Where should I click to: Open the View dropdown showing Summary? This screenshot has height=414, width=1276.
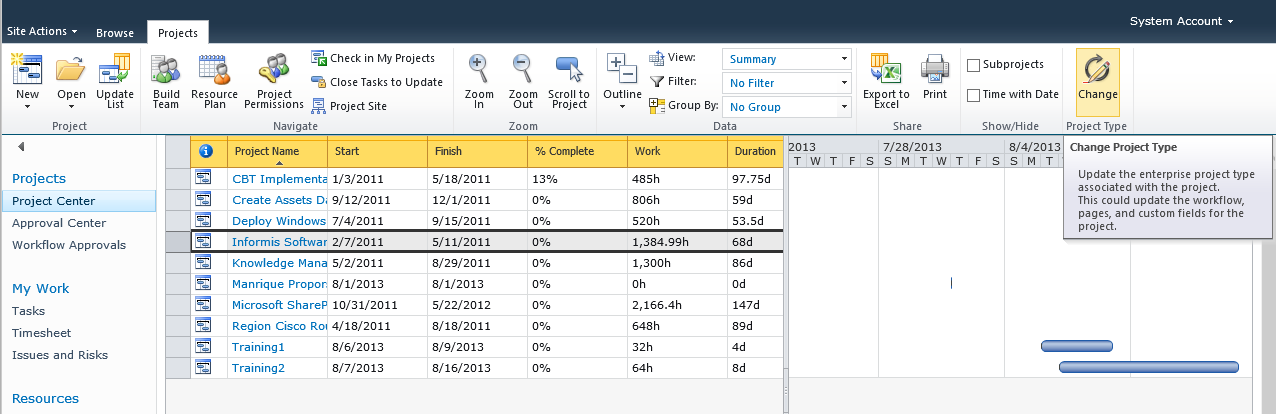(x=786, y=59)
